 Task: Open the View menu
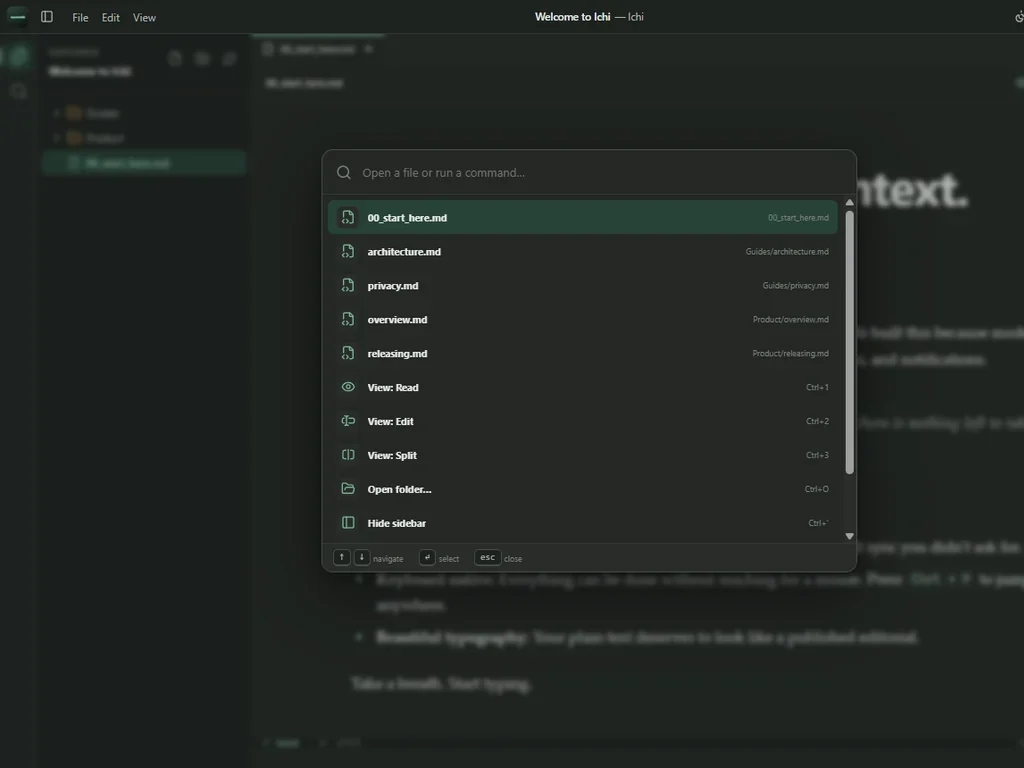[144, 18]
